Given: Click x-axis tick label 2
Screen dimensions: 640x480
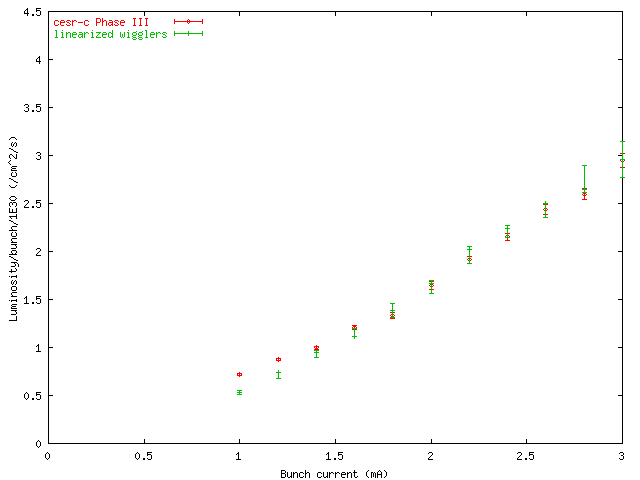Looking at the screenshot, I should click(x=431, y=456).
